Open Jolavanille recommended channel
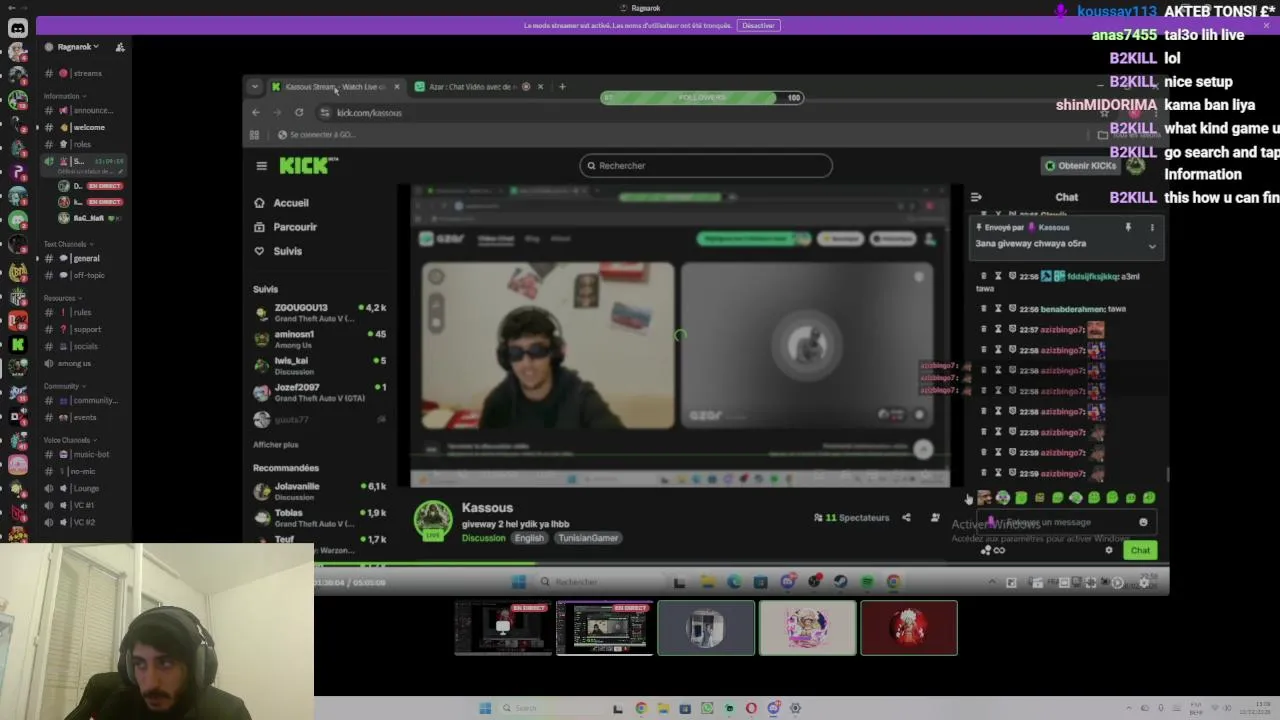The height and width of the screenshot is (720, 1280). coord(320,491)
